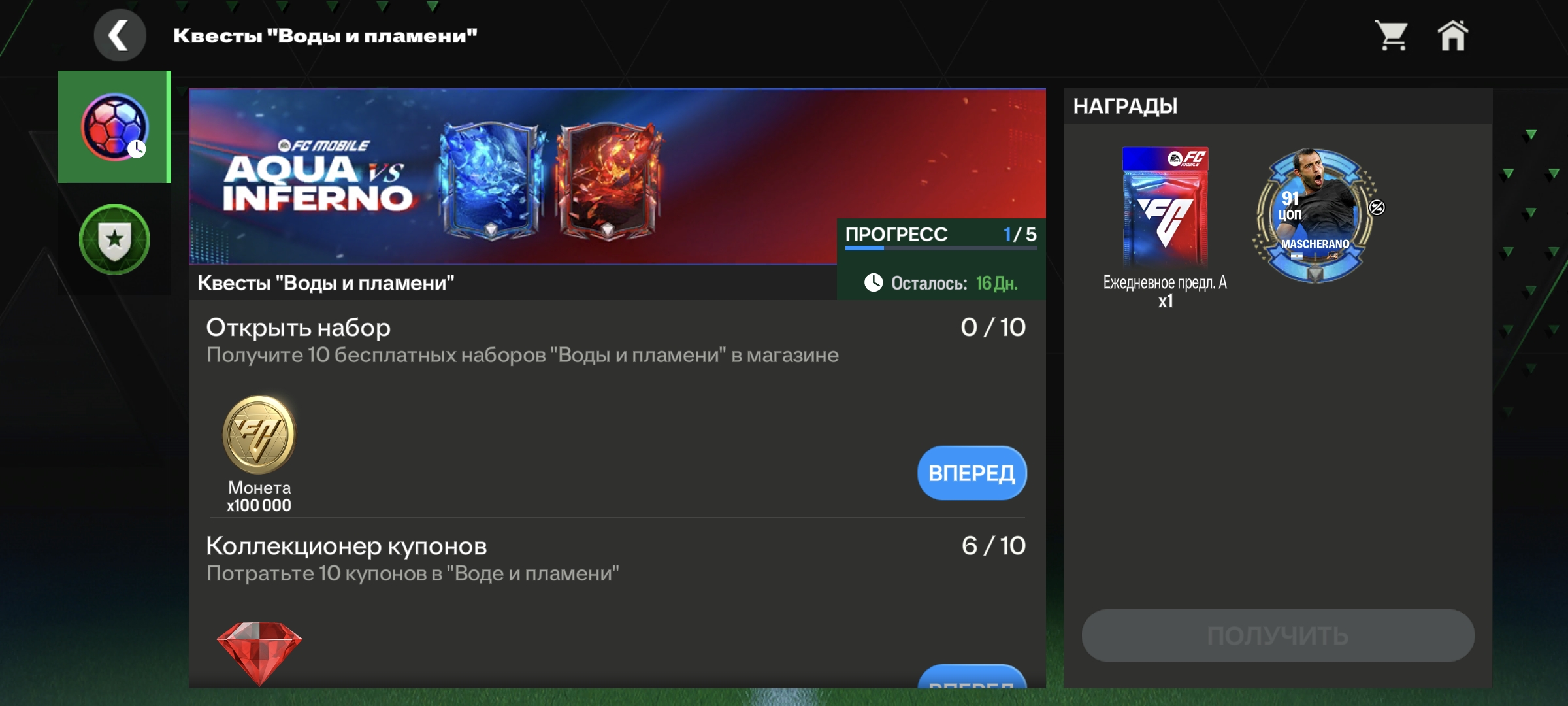Select the Aqua vs Inferno ball tab
The height and width of the screenshot is (706, 1568).
click(114, 127)
